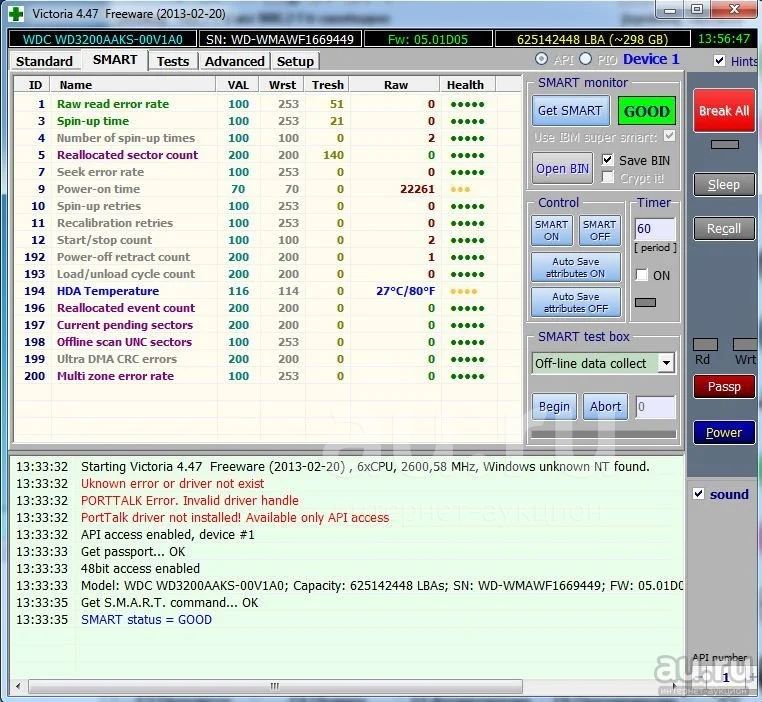Minimize the Victoria window
This screenshot has width=762, height=702.
click(670, 9)
